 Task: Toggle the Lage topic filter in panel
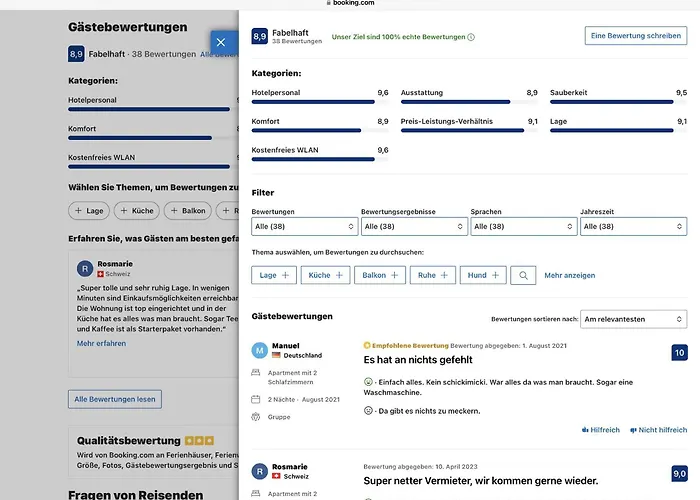(x=274, y=275)
